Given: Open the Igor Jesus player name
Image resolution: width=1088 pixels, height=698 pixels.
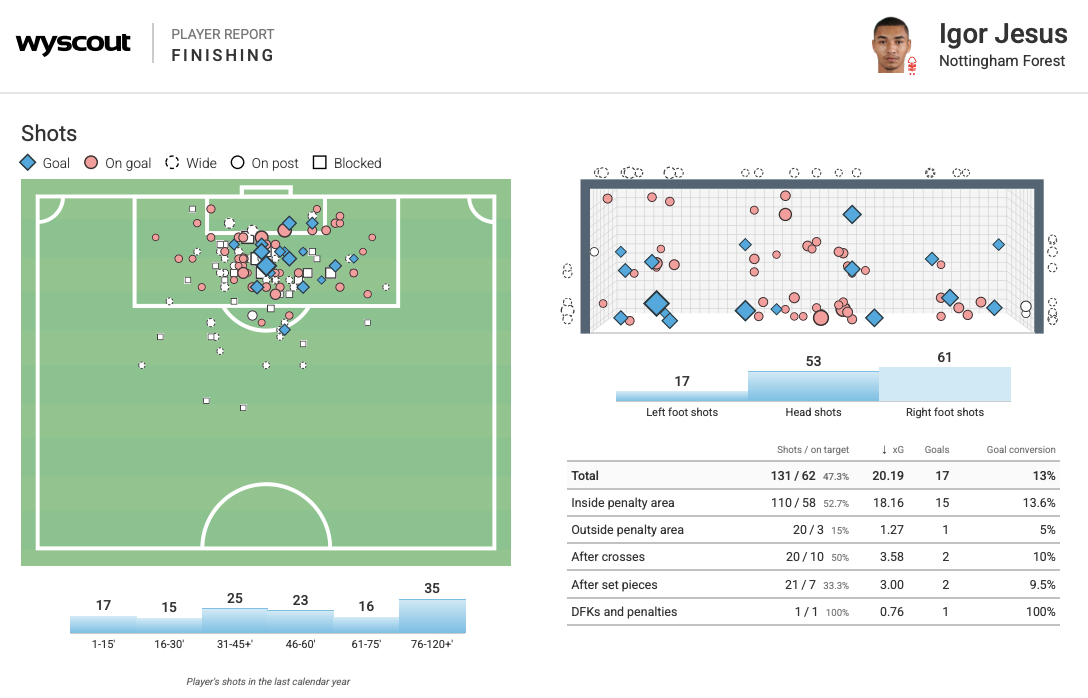Looking at the screenshot, I should click(1003, 34).
